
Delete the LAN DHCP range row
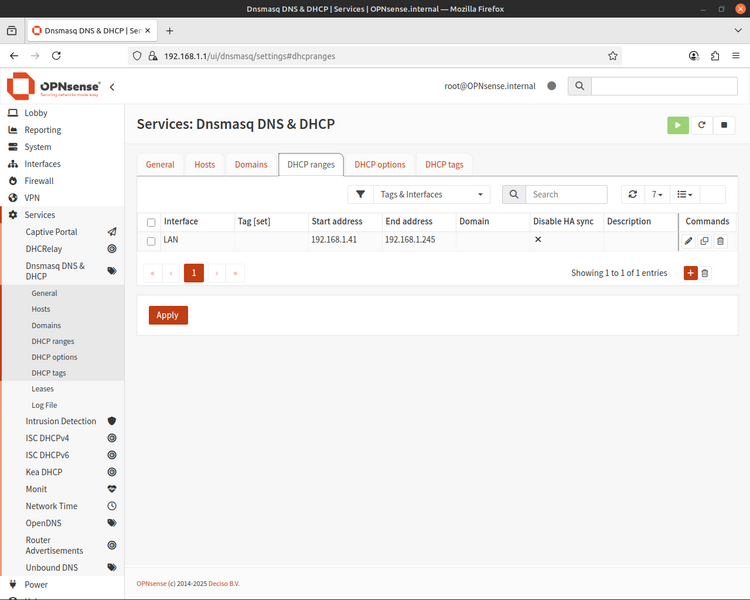[x=720, y=241]
